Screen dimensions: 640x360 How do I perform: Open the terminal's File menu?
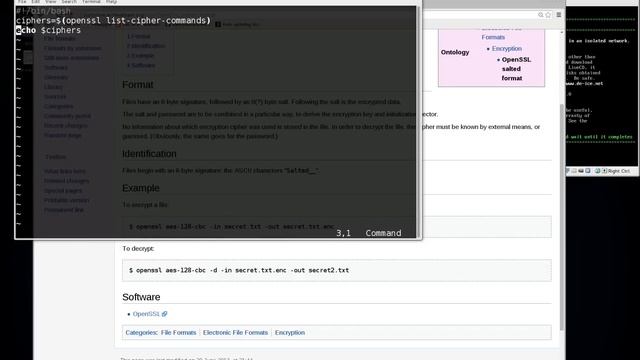coord(22,2)
